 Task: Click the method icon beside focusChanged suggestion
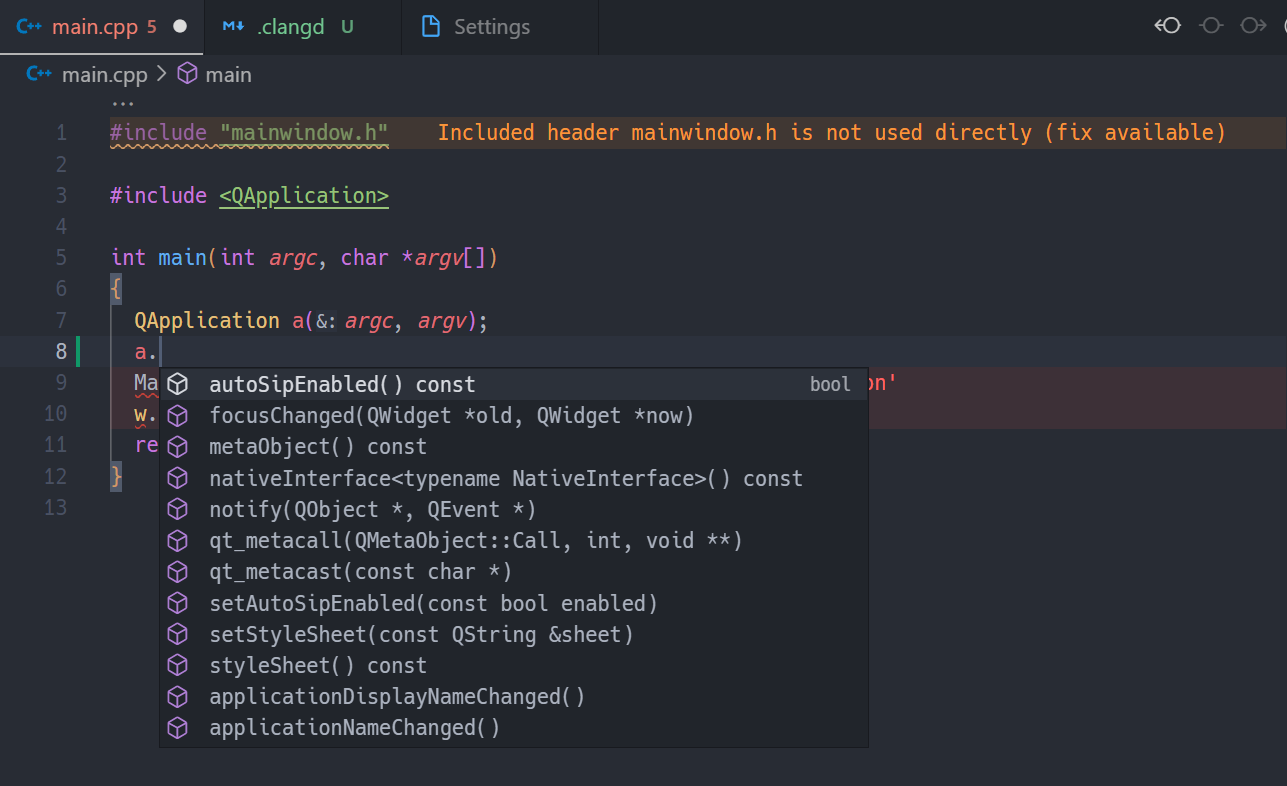pyautogui.click(x=178, y=414)
